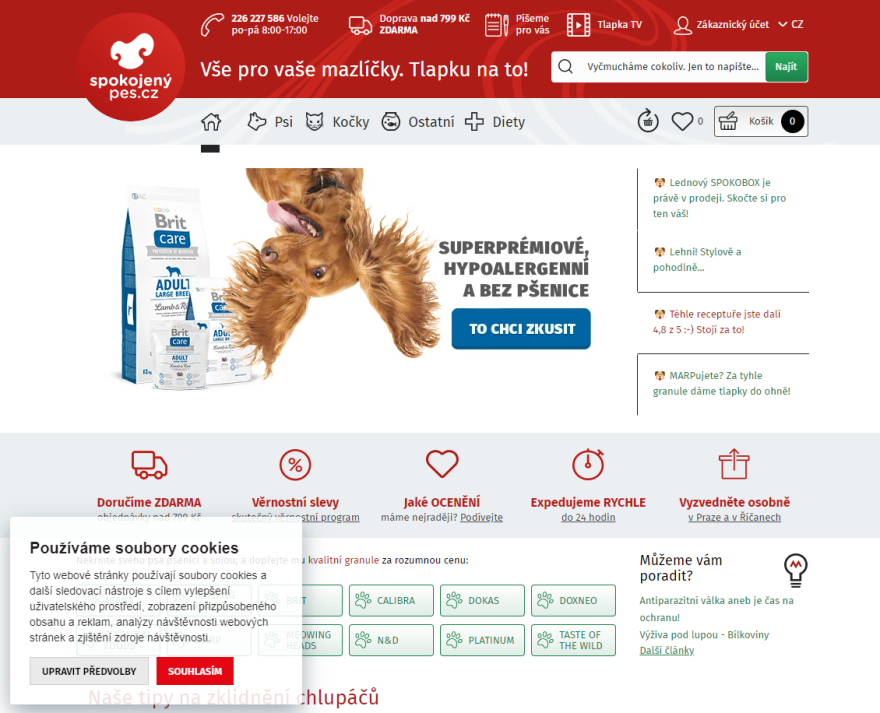Select the CALIBRA brand tile
Viewport: 880px width, 713px height.
tap(391, 600)
